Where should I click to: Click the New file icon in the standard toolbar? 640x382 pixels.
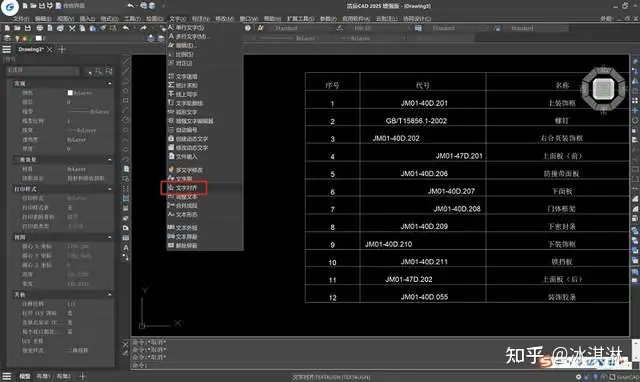pyautogui.click(x=7, y=28)
